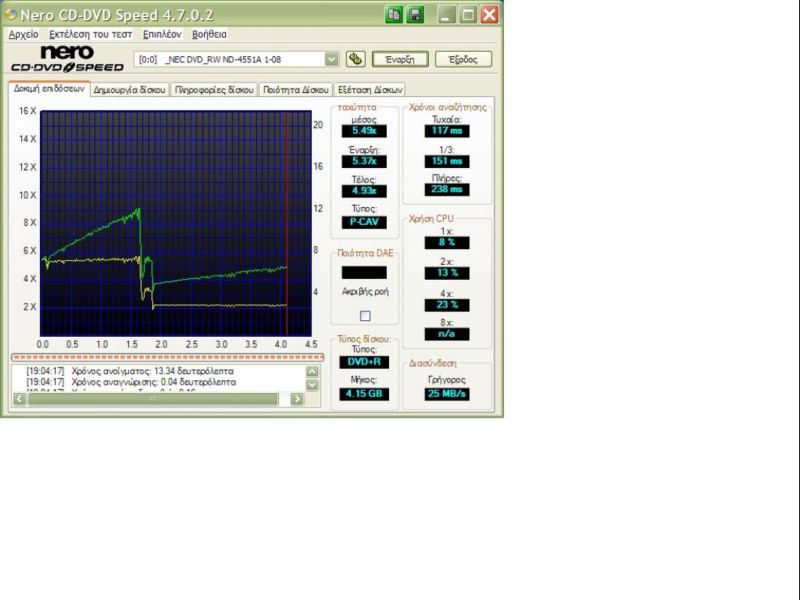Viewport: 800px width, 600px height.
Task: Click the average speed value 5.49x
Action: point(364,131)
